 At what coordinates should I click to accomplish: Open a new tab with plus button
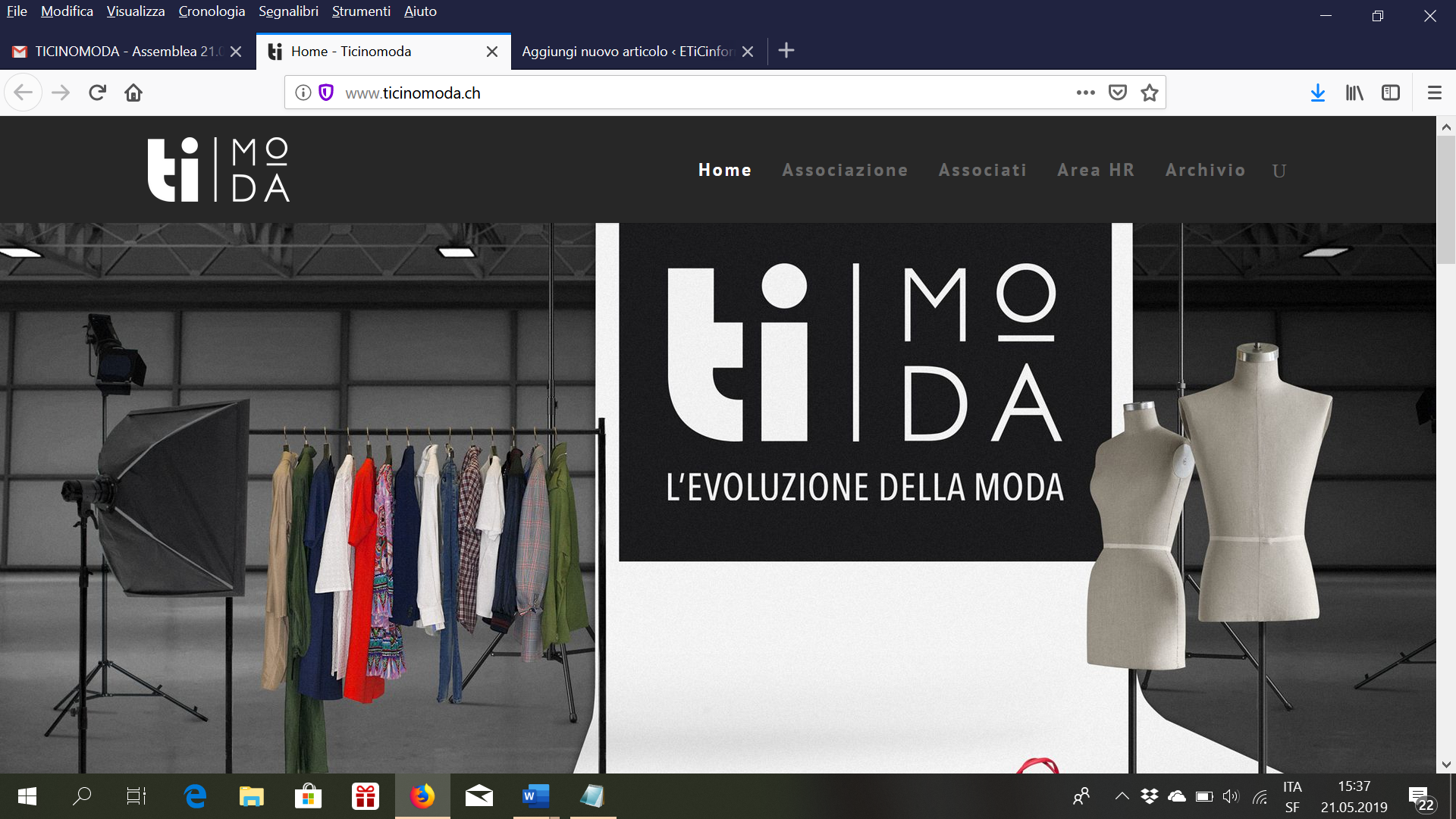(x=786, y=51)
